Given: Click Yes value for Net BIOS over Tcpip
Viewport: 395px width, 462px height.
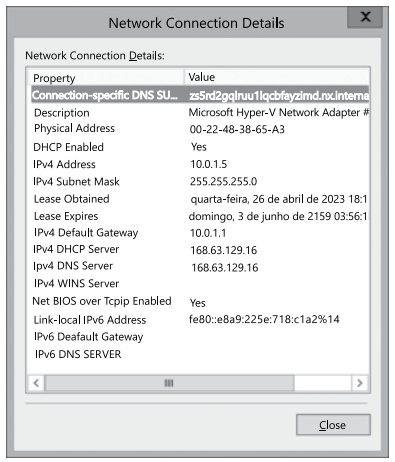Looking at the screenshot, I should [198, 303].
